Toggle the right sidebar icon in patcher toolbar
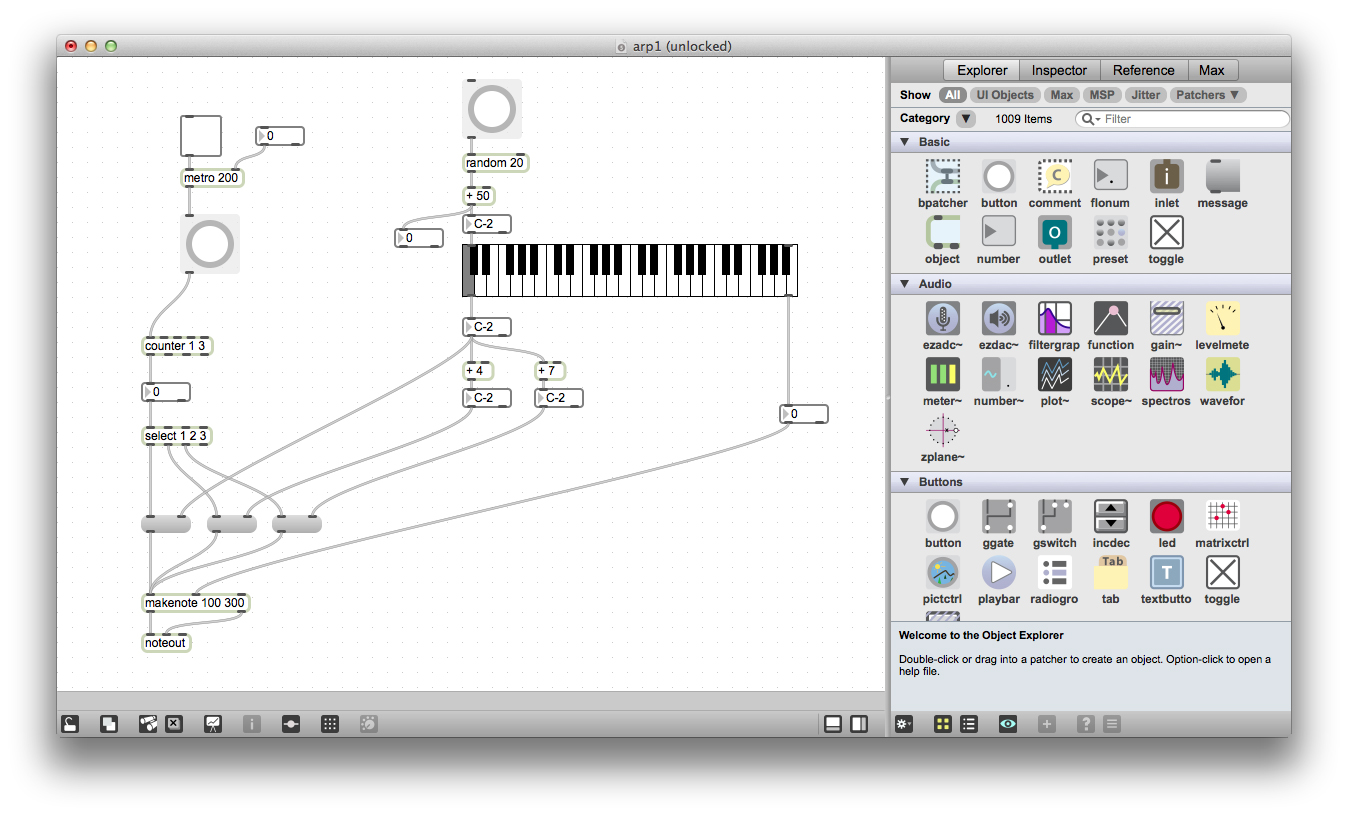 pyautogui.click(x=859, y=724)
